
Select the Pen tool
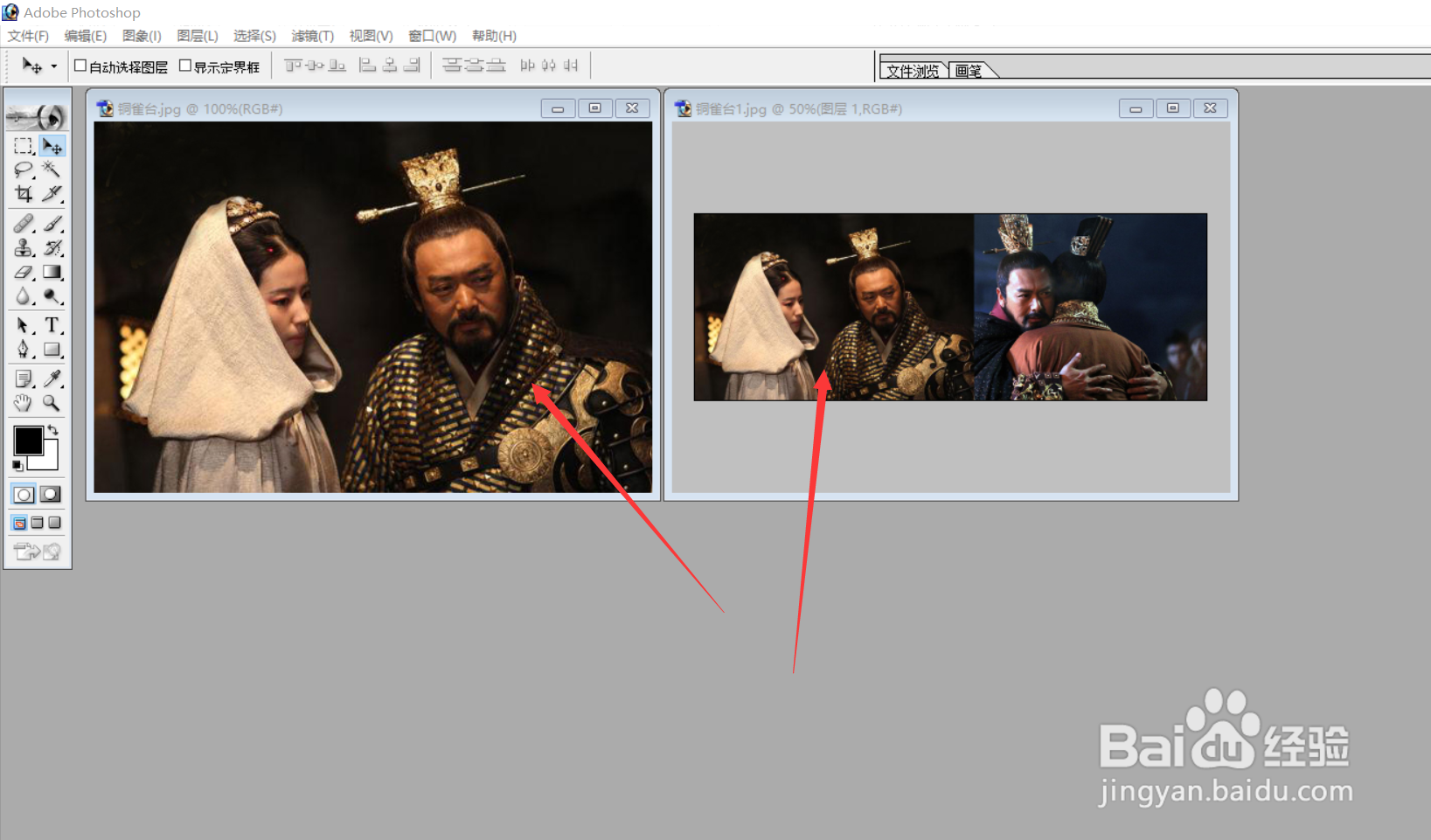coord(24,350)
